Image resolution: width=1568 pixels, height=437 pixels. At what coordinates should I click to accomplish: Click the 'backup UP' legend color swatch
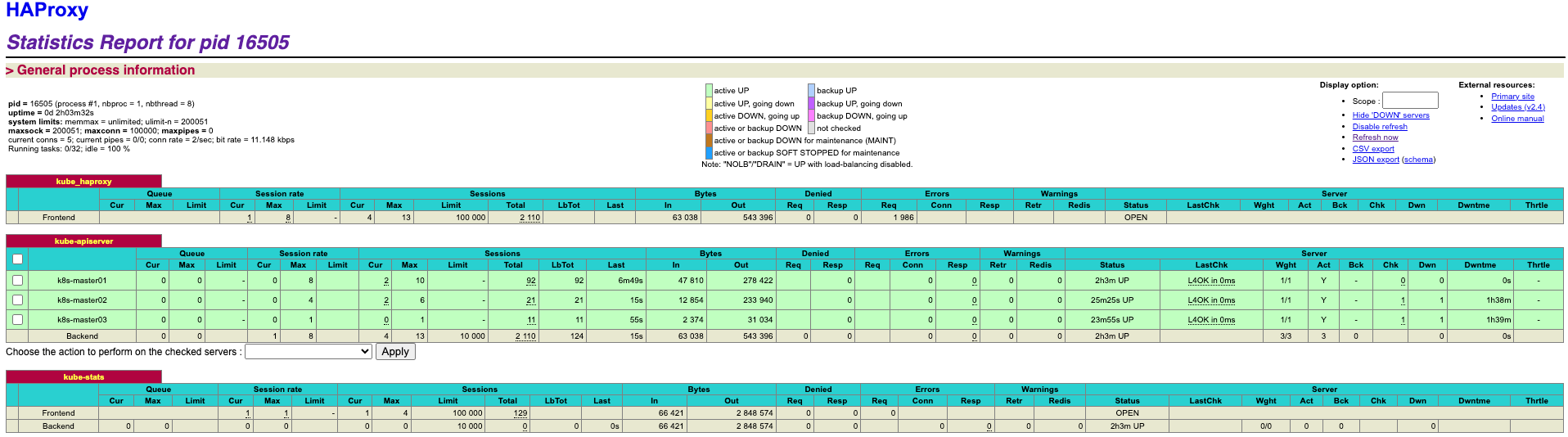click(x=811, y=91)
